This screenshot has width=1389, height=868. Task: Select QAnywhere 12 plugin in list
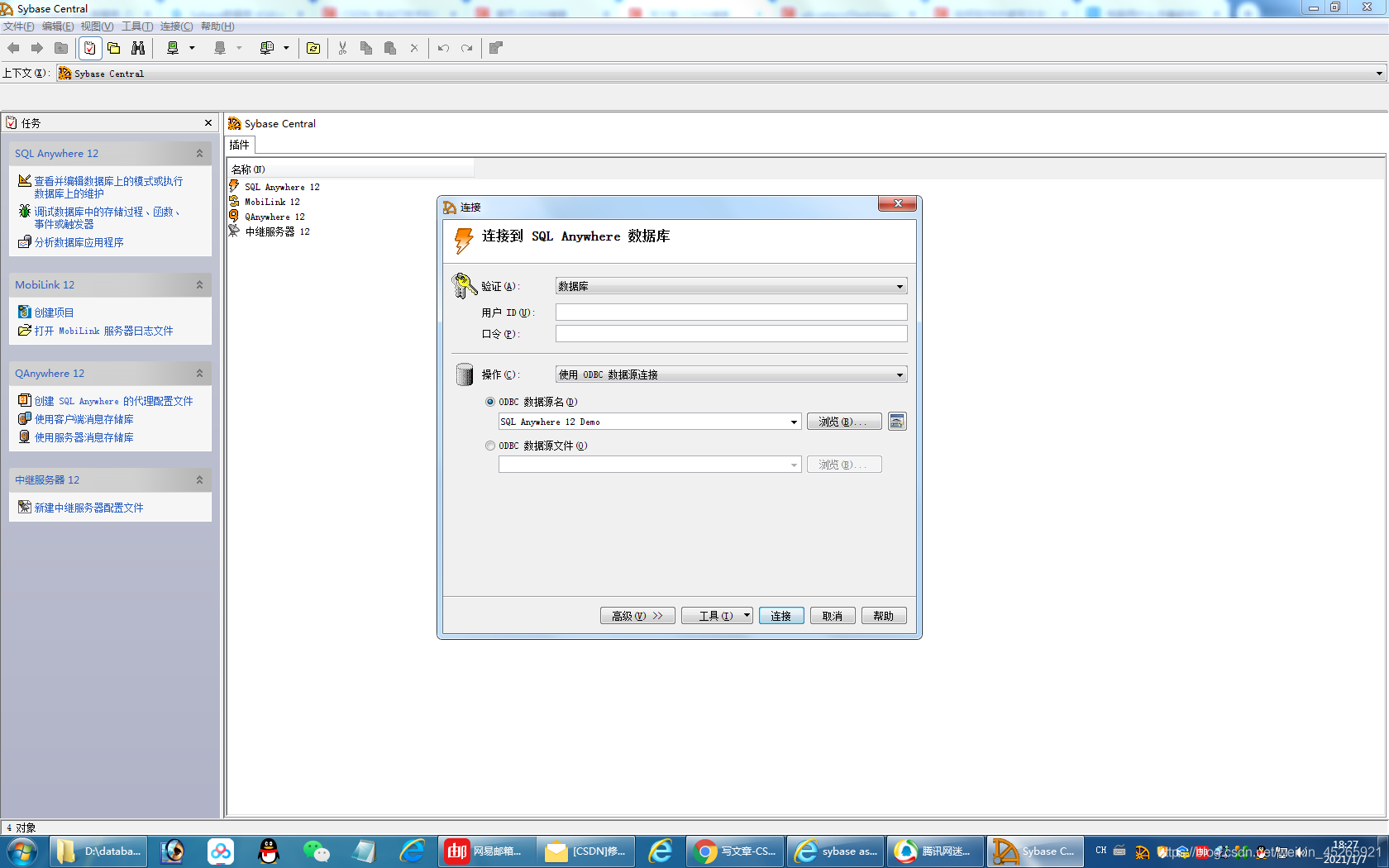(274, 217)
